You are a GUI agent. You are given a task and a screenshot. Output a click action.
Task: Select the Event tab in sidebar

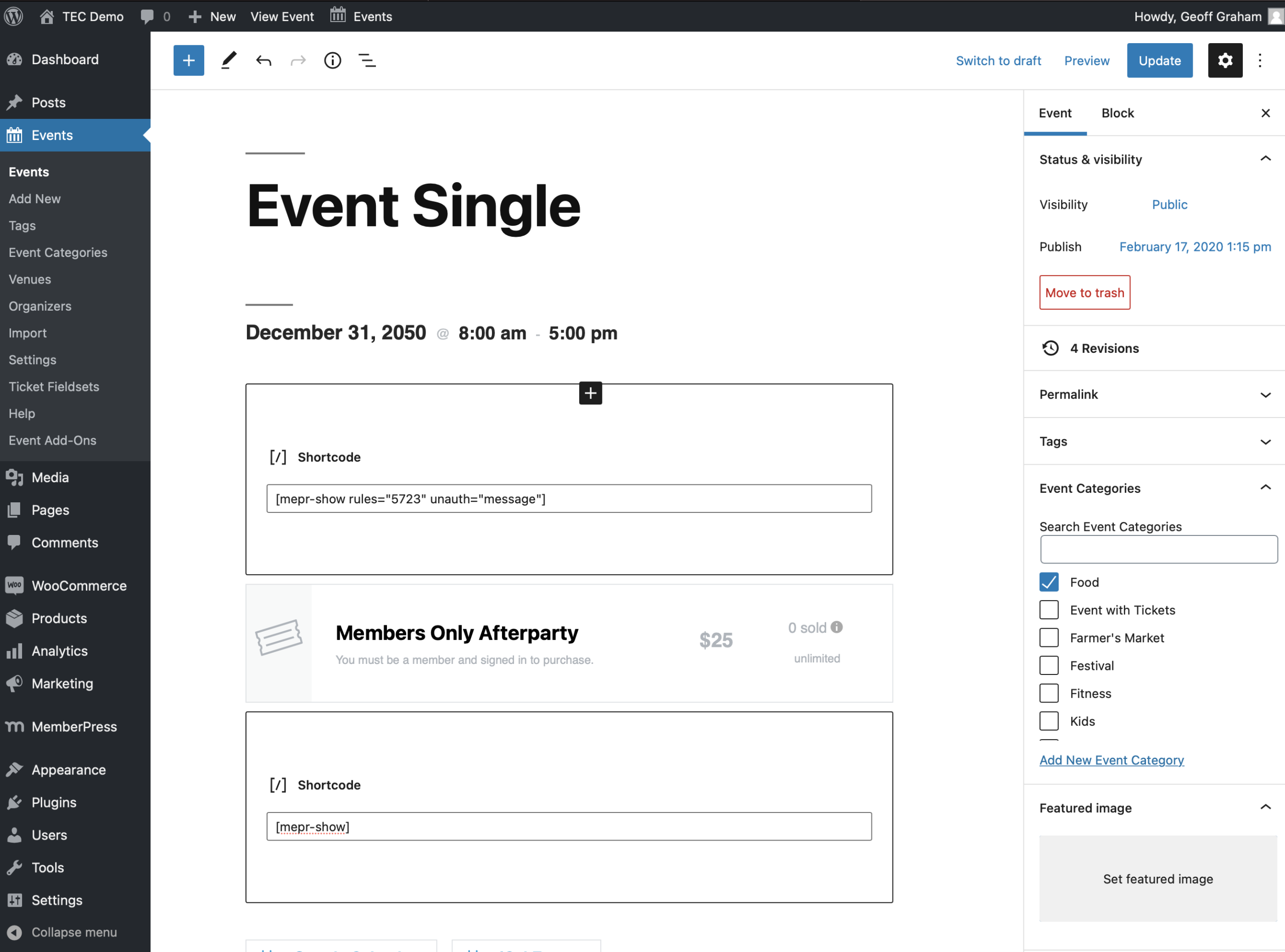click(1055, 113)
